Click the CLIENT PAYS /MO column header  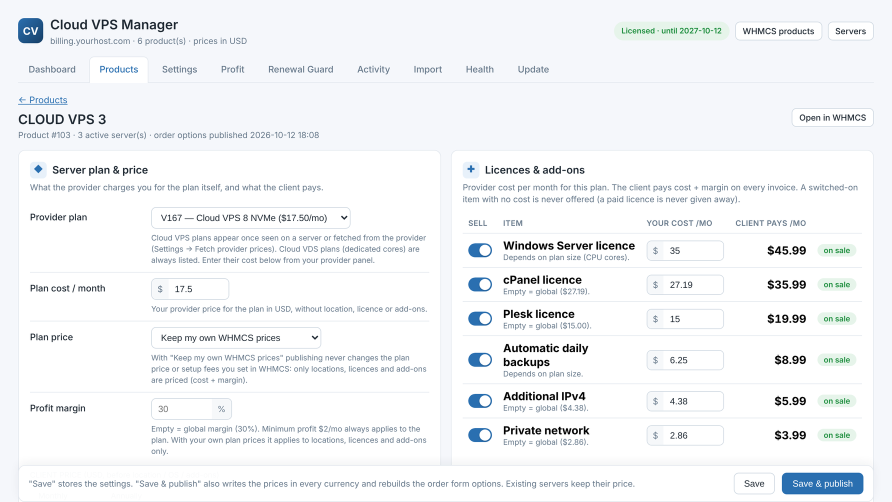coord(770,223)
